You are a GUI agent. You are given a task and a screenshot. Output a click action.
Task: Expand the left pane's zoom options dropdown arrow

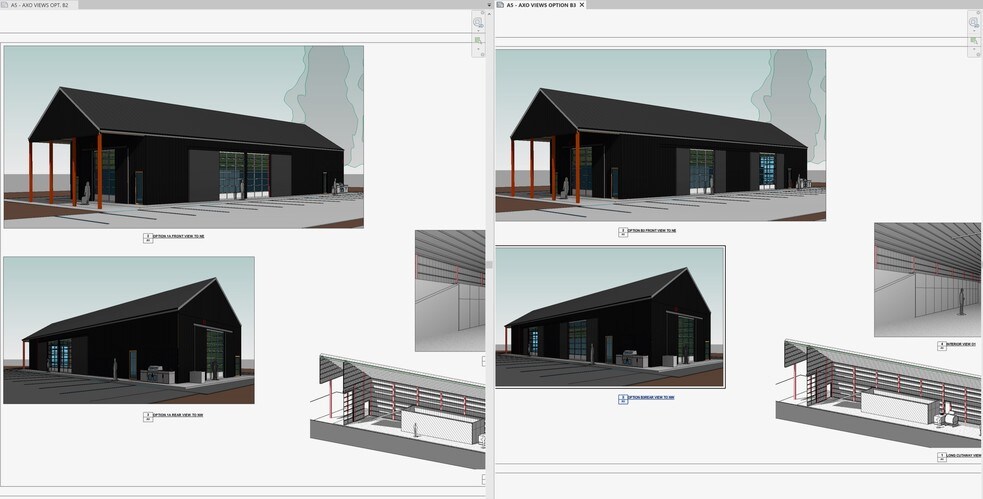point(478,49)
